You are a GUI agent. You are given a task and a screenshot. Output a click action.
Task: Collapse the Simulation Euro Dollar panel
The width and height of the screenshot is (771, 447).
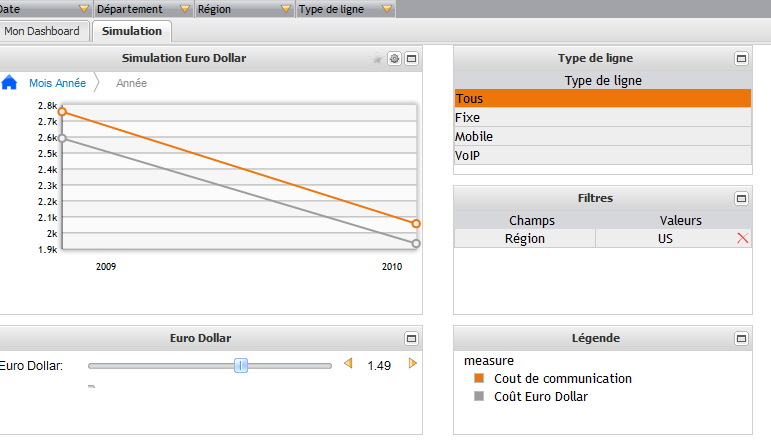(x=411, y=59)
